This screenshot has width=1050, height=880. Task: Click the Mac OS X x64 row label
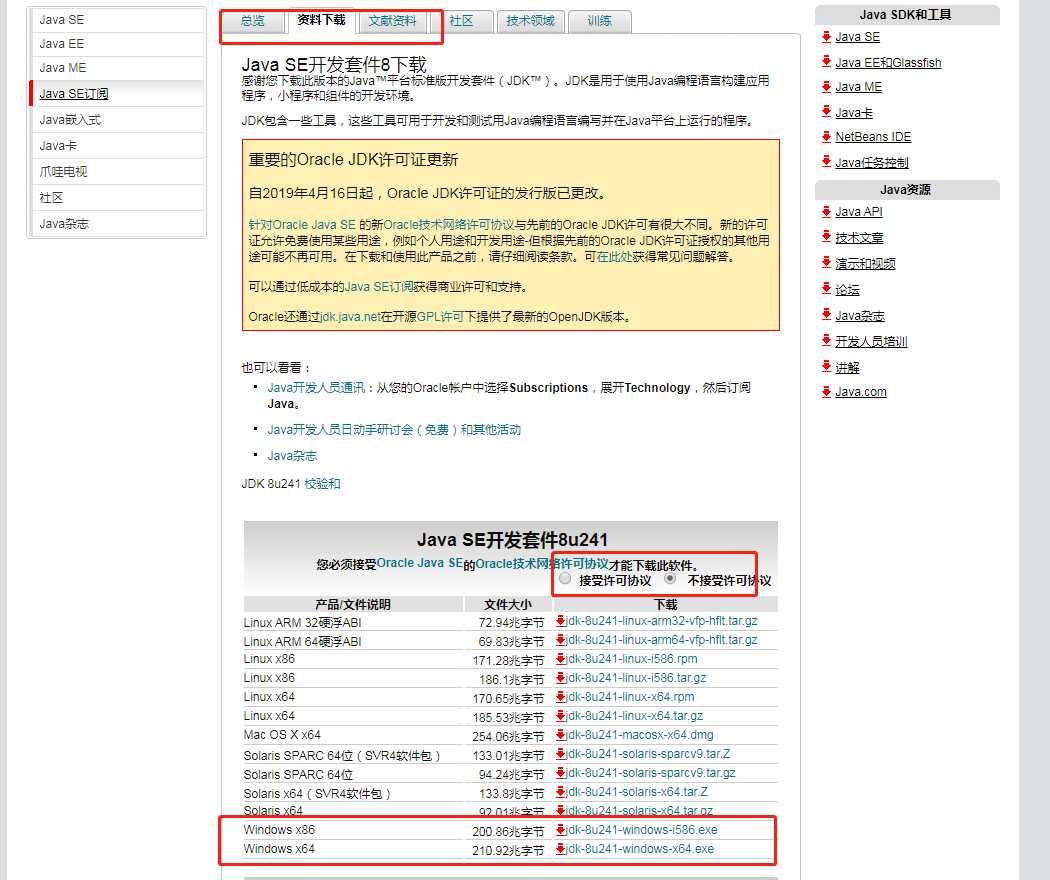click(x=282, y=735)
